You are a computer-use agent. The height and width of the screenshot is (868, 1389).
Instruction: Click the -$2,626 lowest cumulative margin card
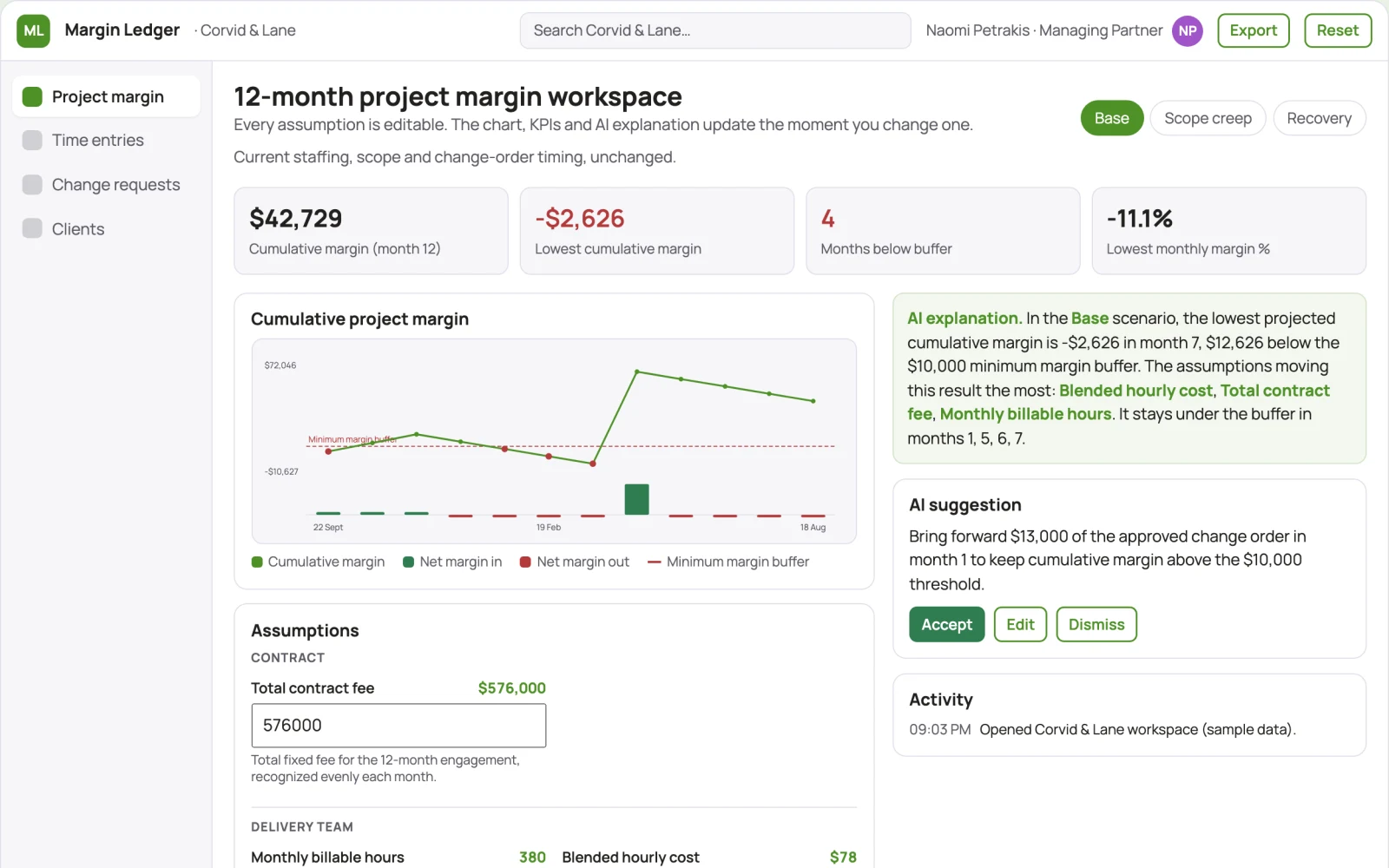[x=656, y=231]
